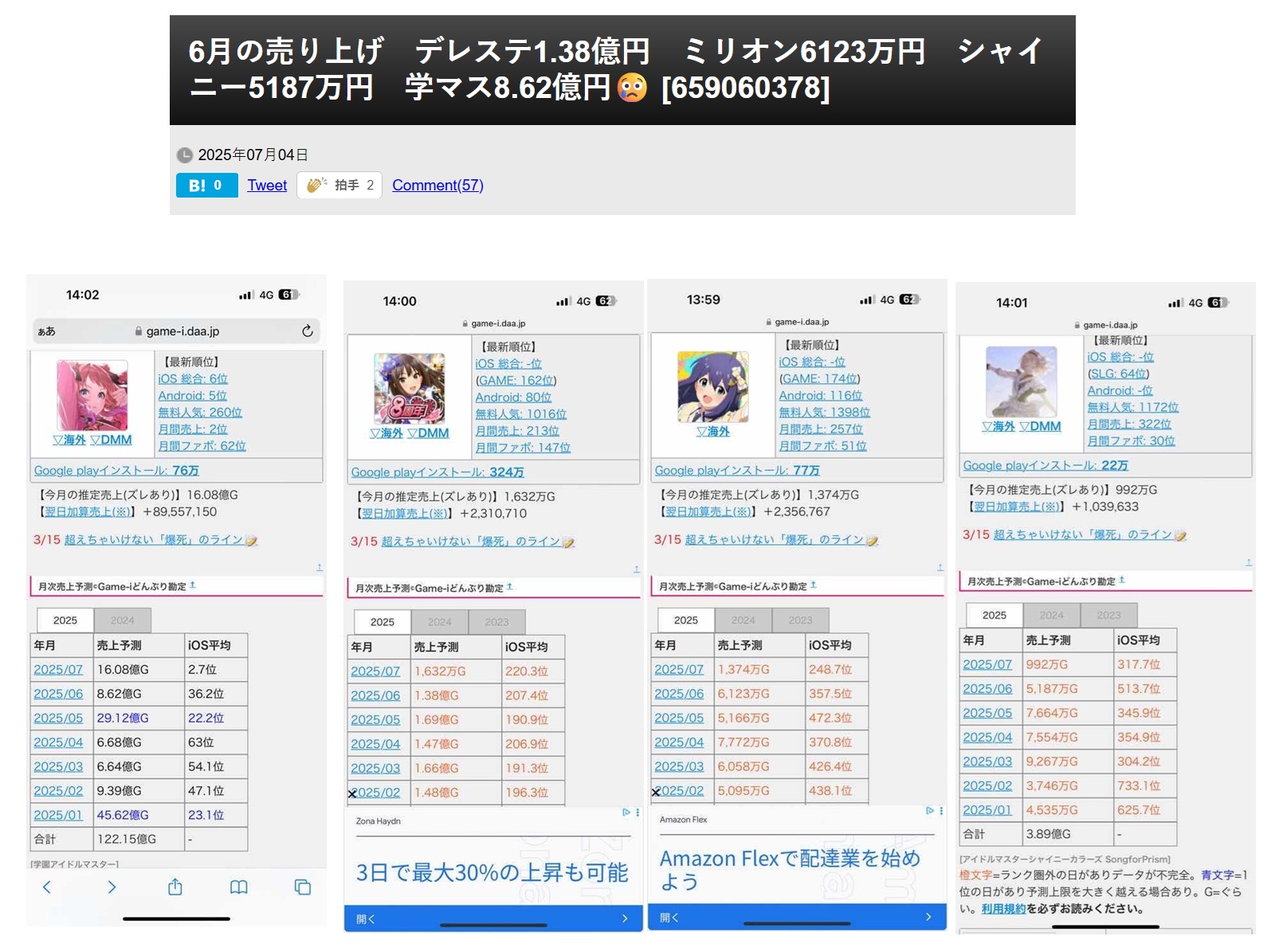
Task: Open the iOS 総合: 6位 link
Action: coord(193,378)
